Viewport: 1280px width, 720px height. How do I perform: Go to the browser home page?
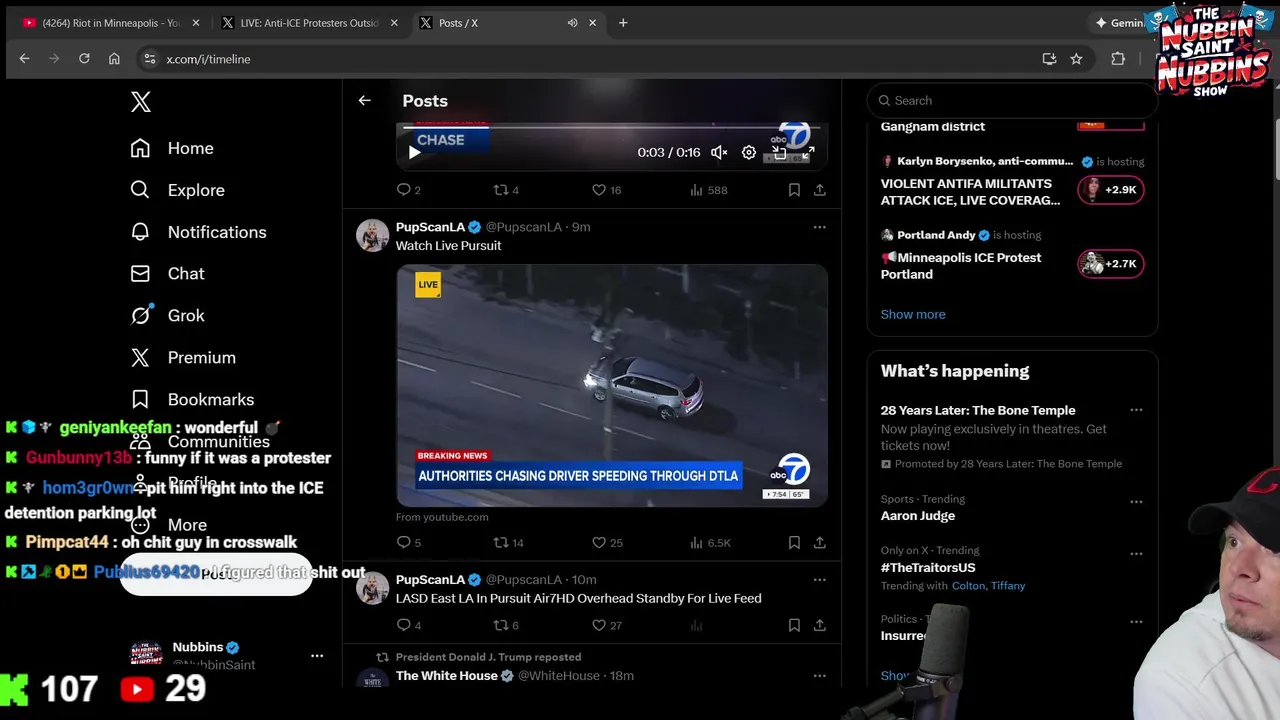(114, 59)
